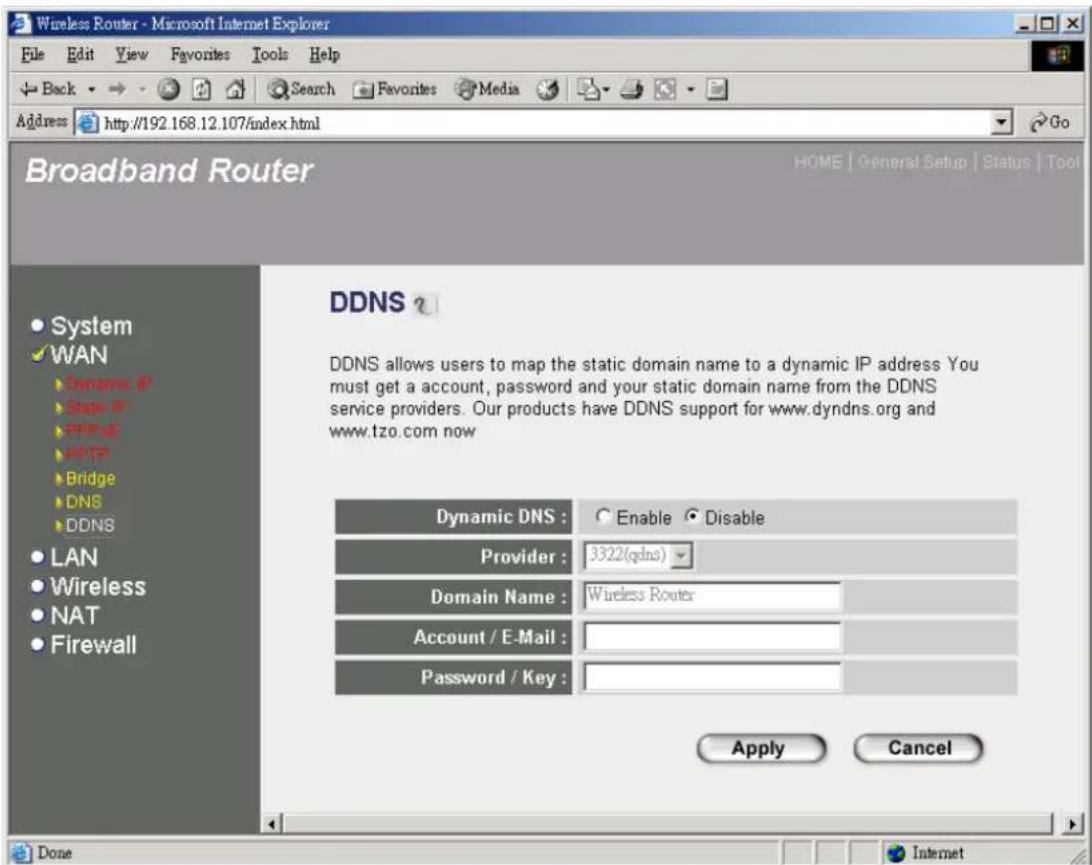Click the Windows flag throbber icon
The width and height of the screenshot is (1092, 865).
click(1057, 55)
